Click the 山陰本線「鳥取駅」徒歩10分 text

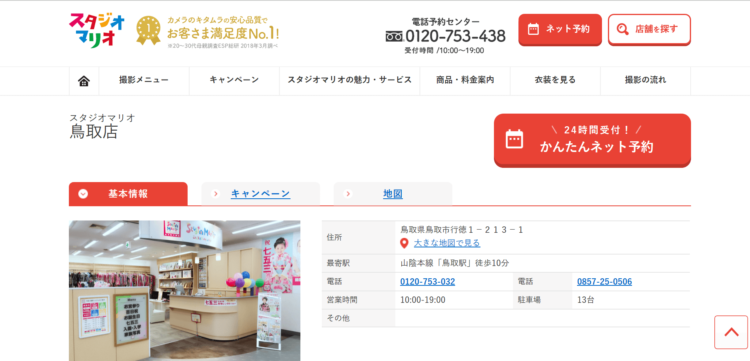click(x=454, y=263)
